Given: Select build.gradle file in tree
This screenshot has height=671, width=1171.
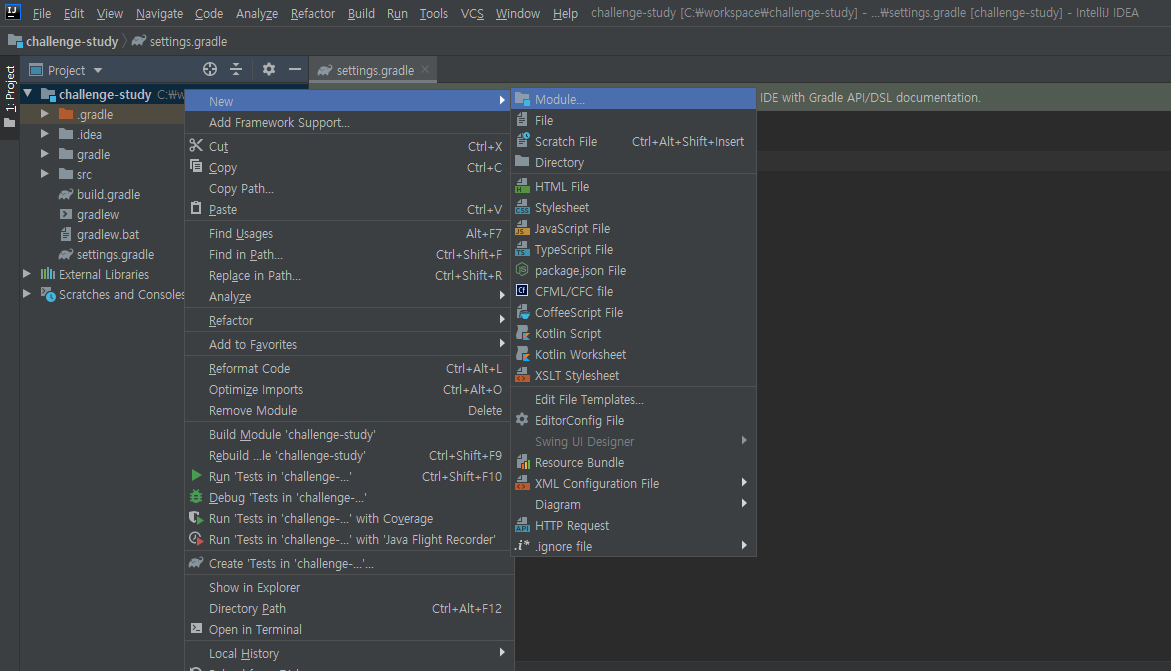Looking at the screenshot, I should pos(108,194).
